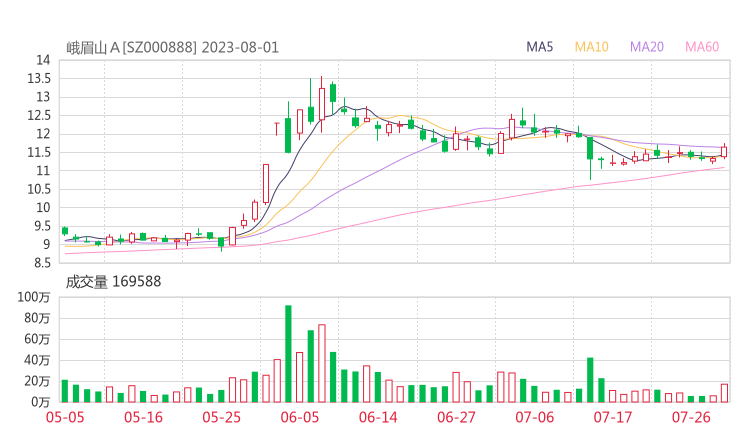740x440 pixels.
Task: Click the 06-05 date label
Action: pos(300,417)
